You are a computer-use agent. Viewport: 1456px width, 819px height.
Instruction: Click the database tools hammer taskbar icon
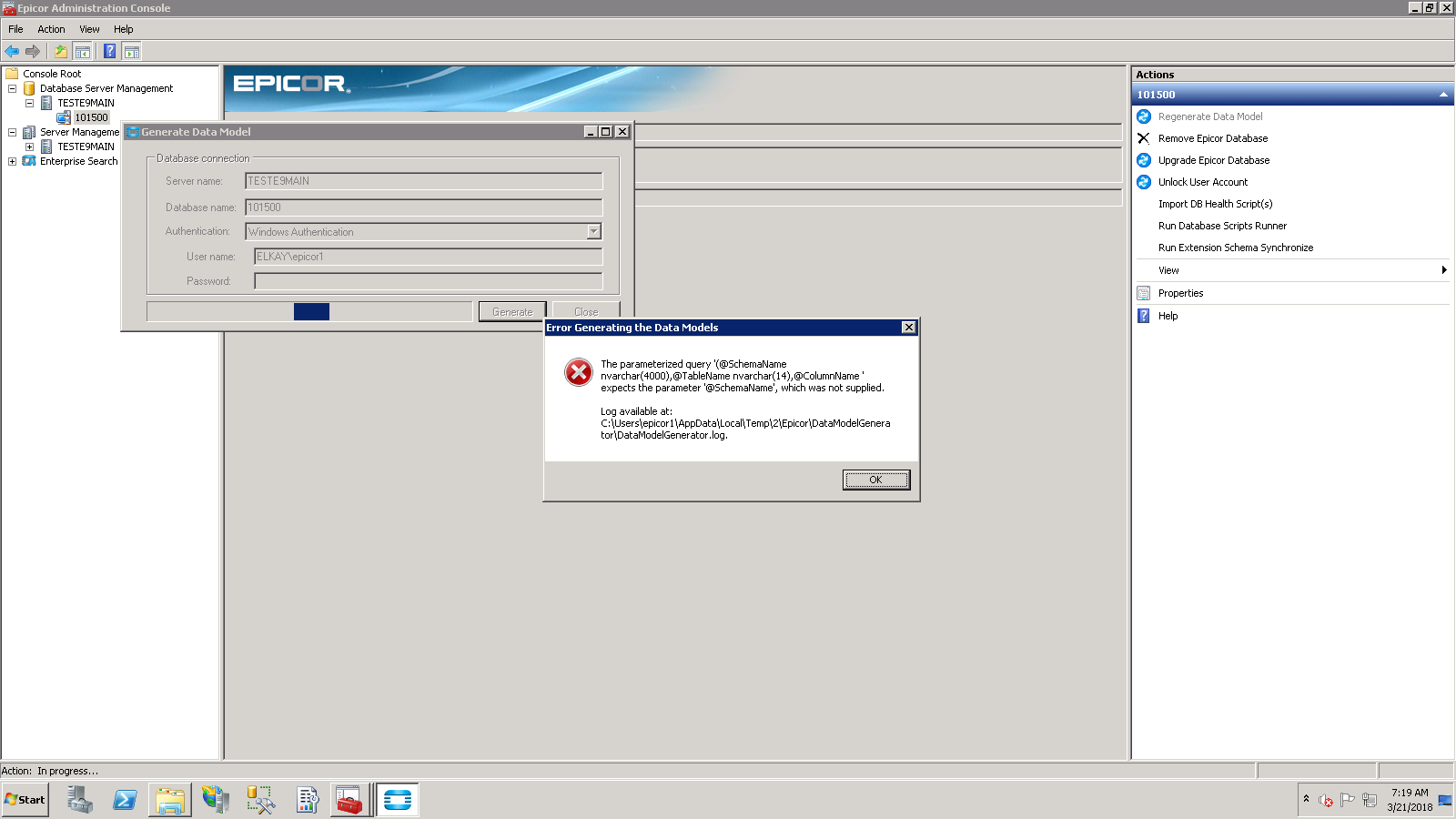point(261,800)
